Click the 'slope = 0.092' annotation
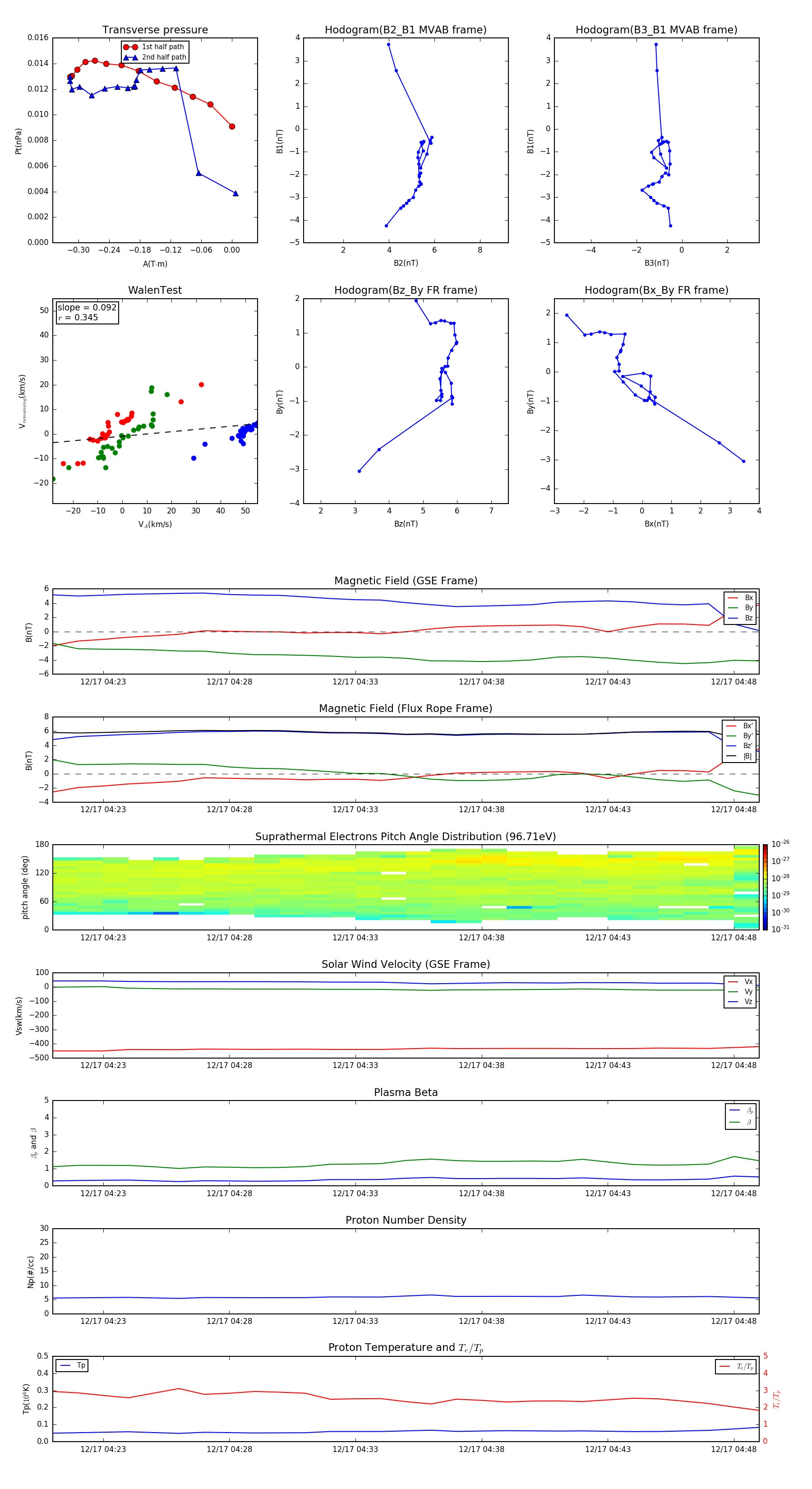The width and height of the screenshot is (812, 1489). pos(87,308)
